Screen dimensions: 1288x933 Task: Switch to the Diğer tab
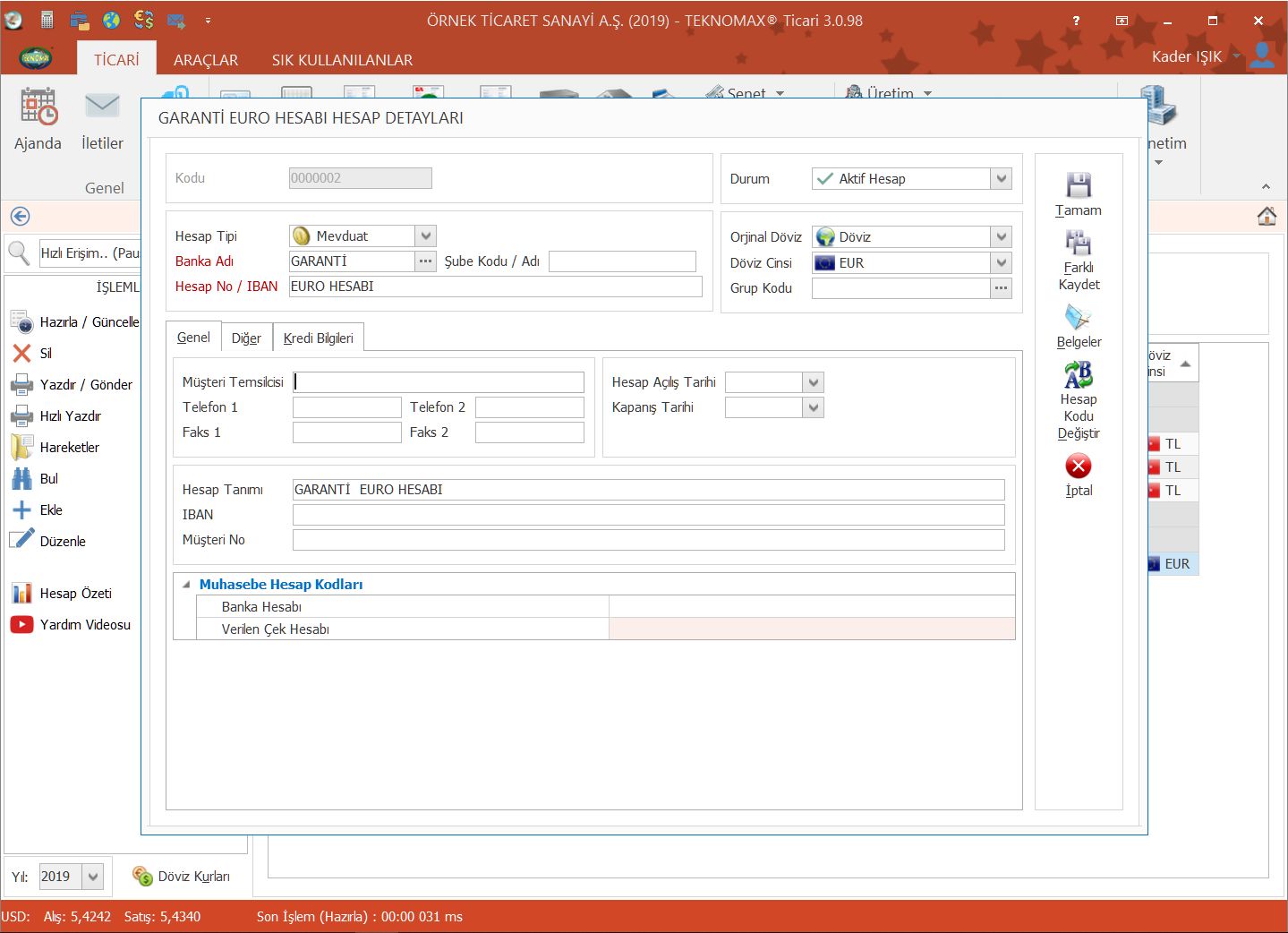pos(246,338)
